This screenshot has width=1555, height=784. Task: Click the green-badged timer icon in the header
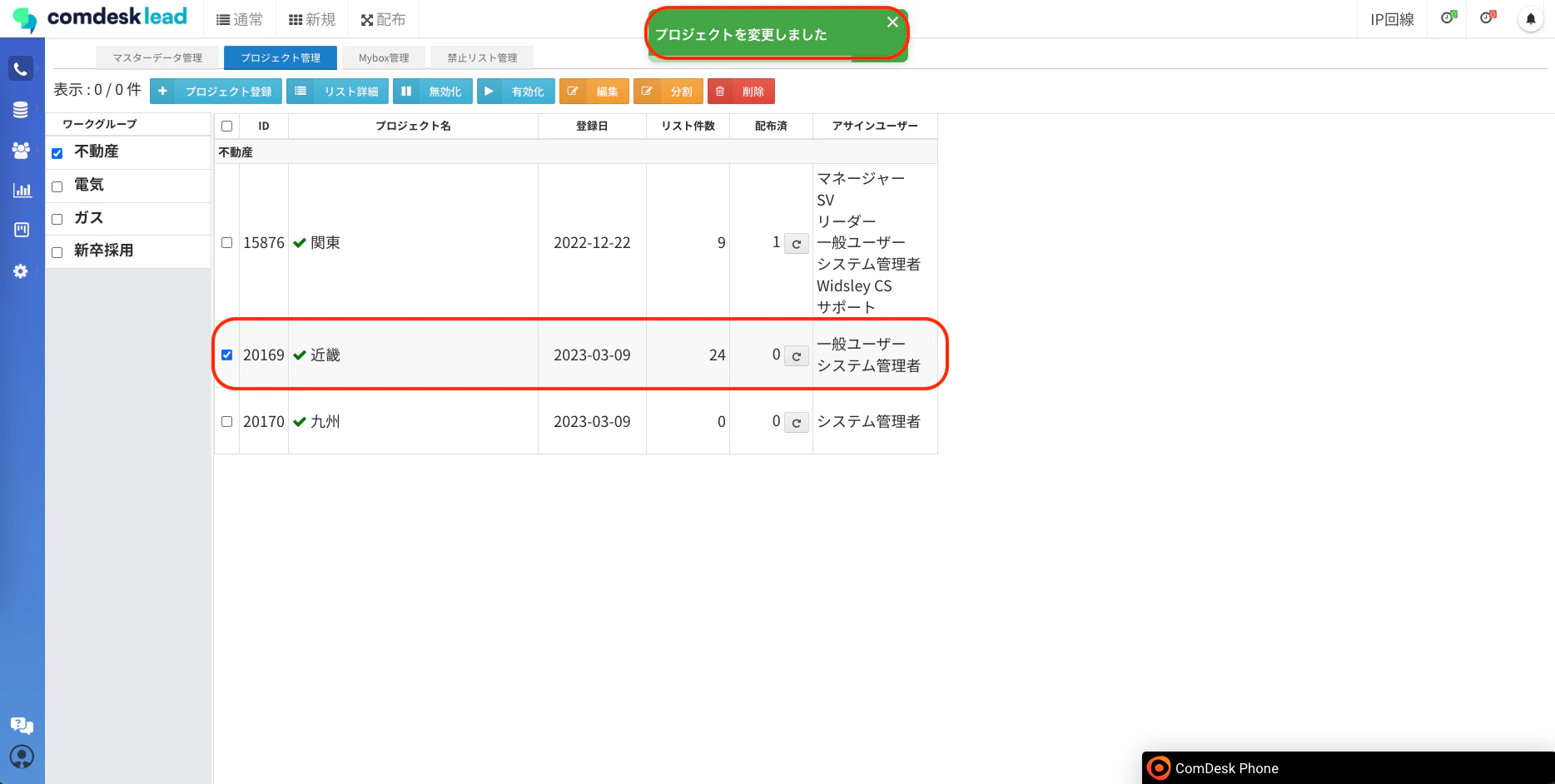point(1448,17)
